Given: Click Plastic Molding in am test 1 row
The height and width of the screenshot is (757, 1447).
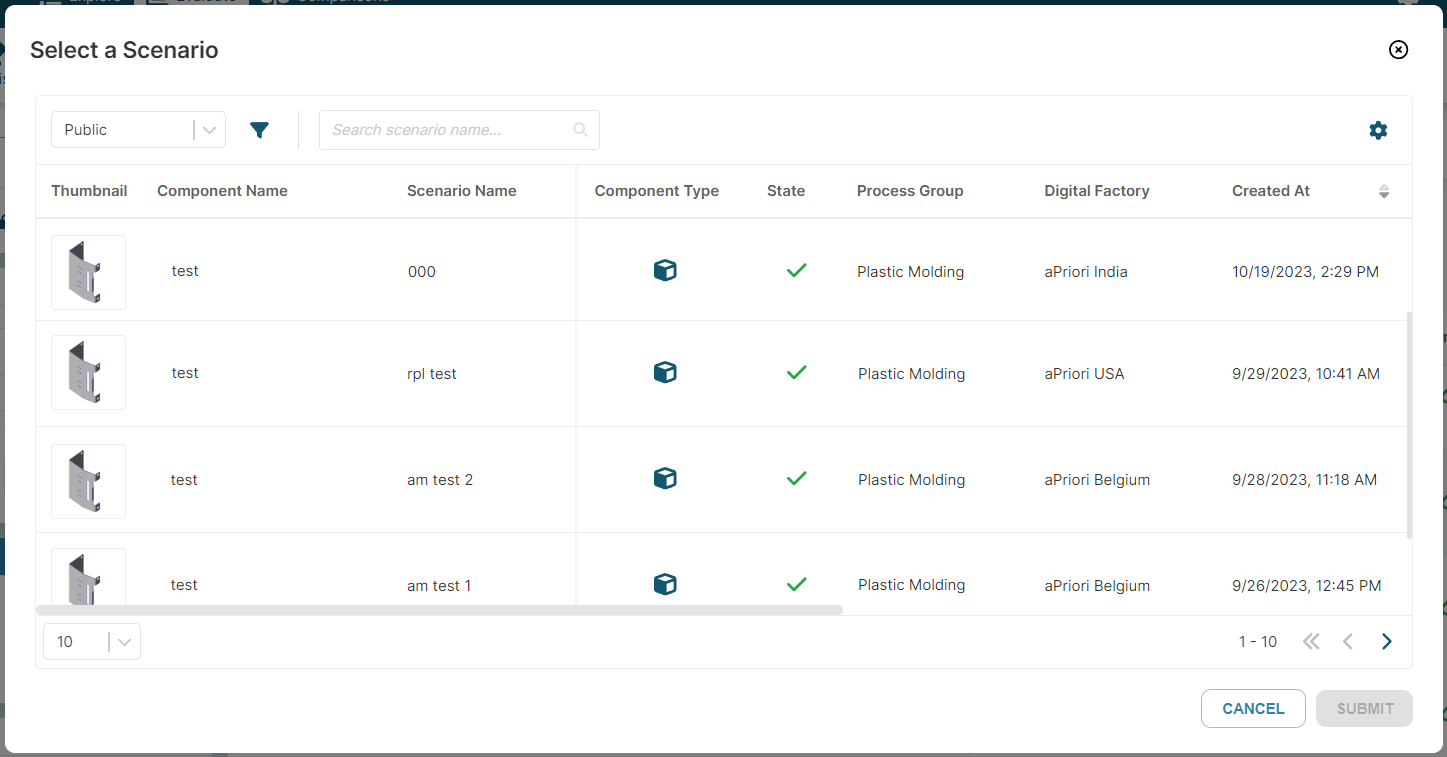Looking at the screenshot, I should pyautogui.click(x=912, y=585).
